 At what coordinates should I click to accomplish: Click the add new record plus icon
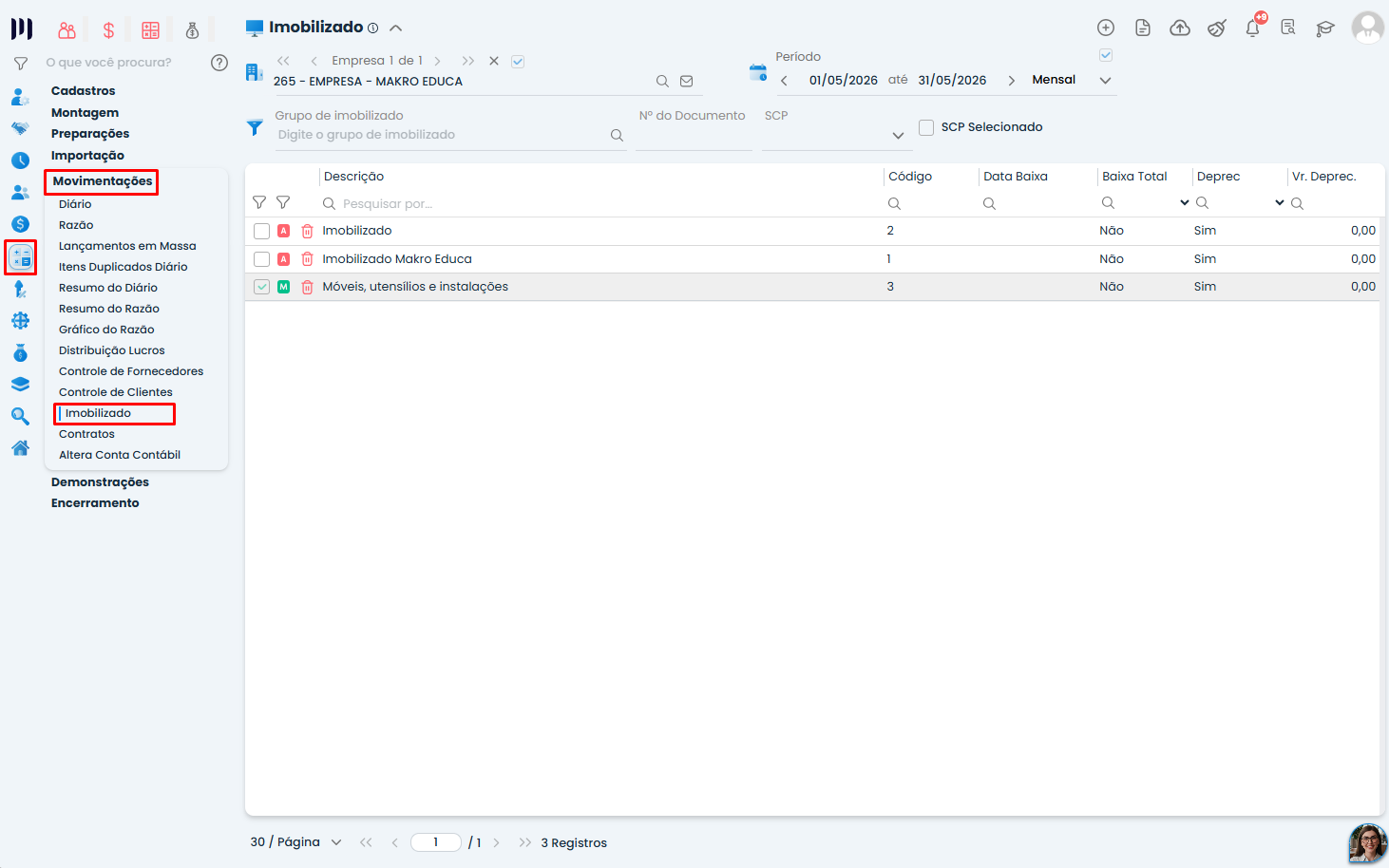coord(1106,28)
